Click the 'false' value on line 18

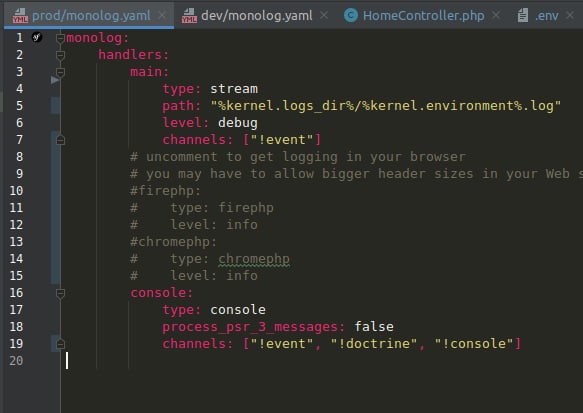tap(374, 327)
